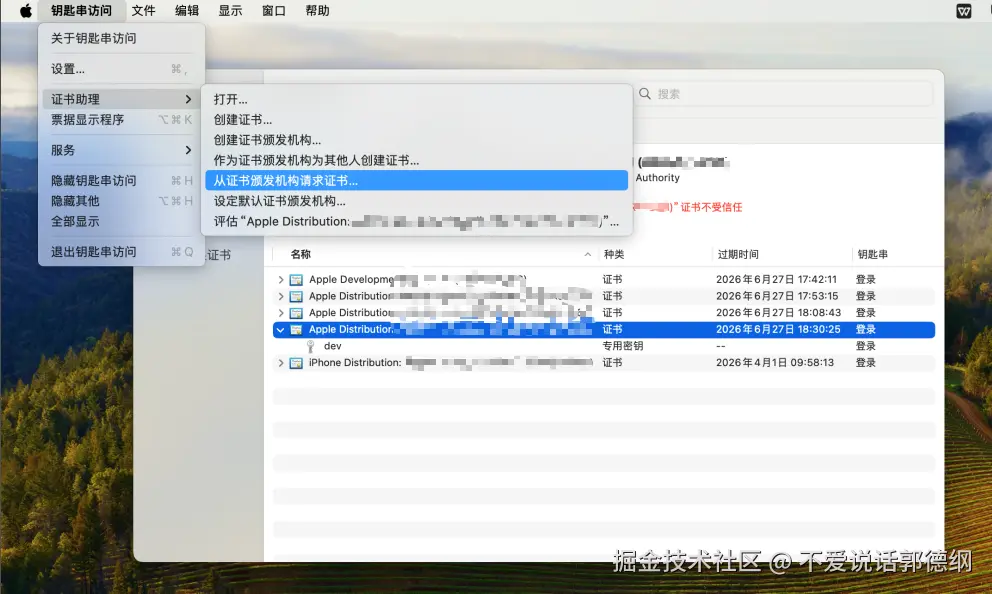Click the date 2026年4月1日 09:58:13
Image resolution: width=992 pixels, height=594 pixels.
pyautogui.click(x=774, y=362)
